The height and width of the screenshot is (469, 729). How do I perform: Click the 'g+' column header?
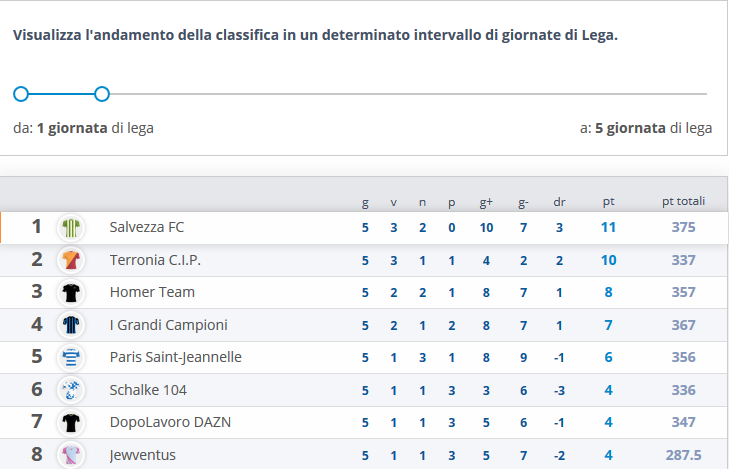click(x=486, y=202)
